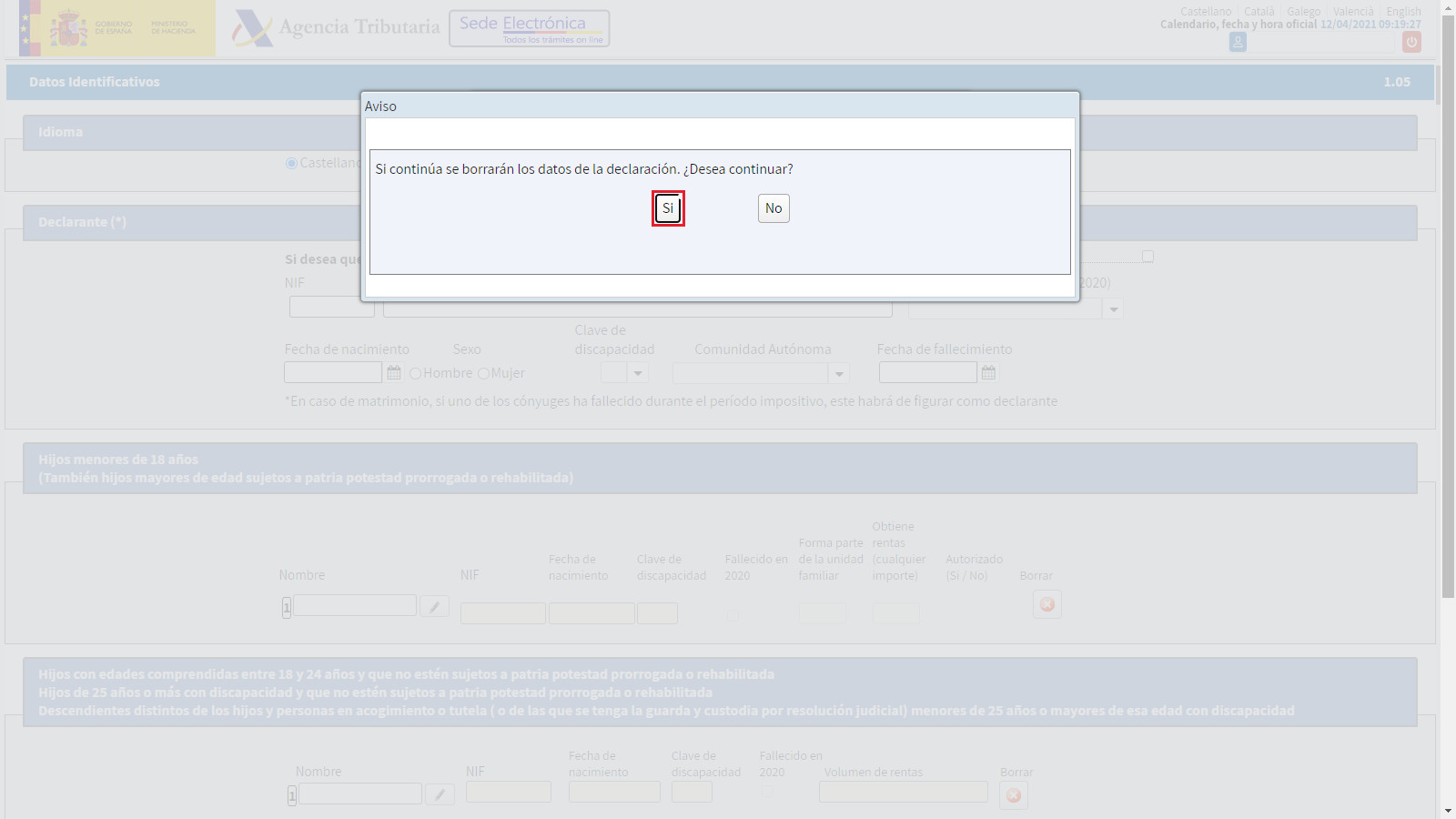
Task: Click the Aviso dialog title
Action: click(x=380, y=106)
